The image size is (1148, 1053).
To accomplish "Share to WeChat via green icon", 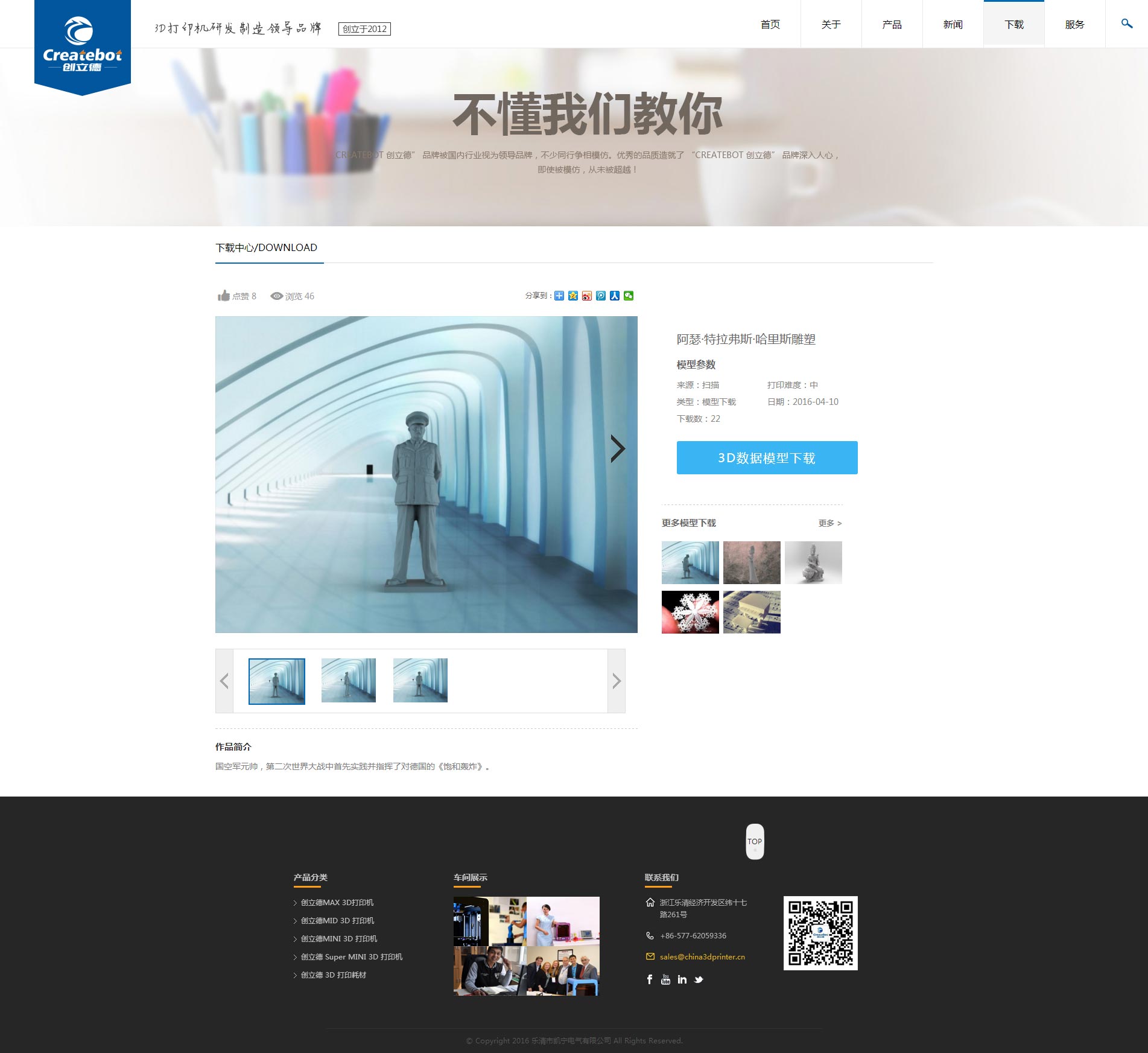I will coord(629,296).
